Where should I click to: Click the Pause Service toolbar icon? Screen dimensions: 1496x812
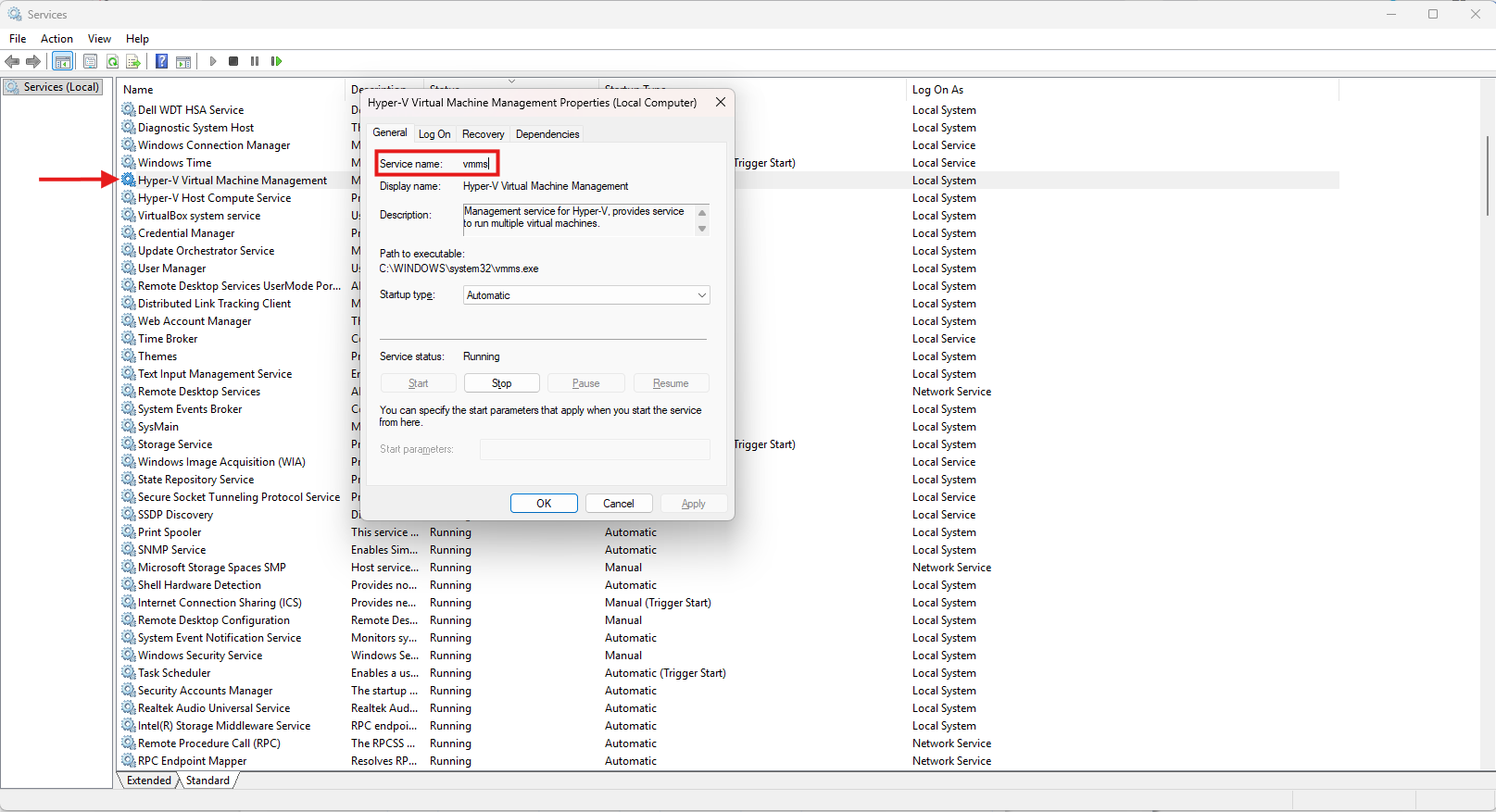click(x=255, y=61)
